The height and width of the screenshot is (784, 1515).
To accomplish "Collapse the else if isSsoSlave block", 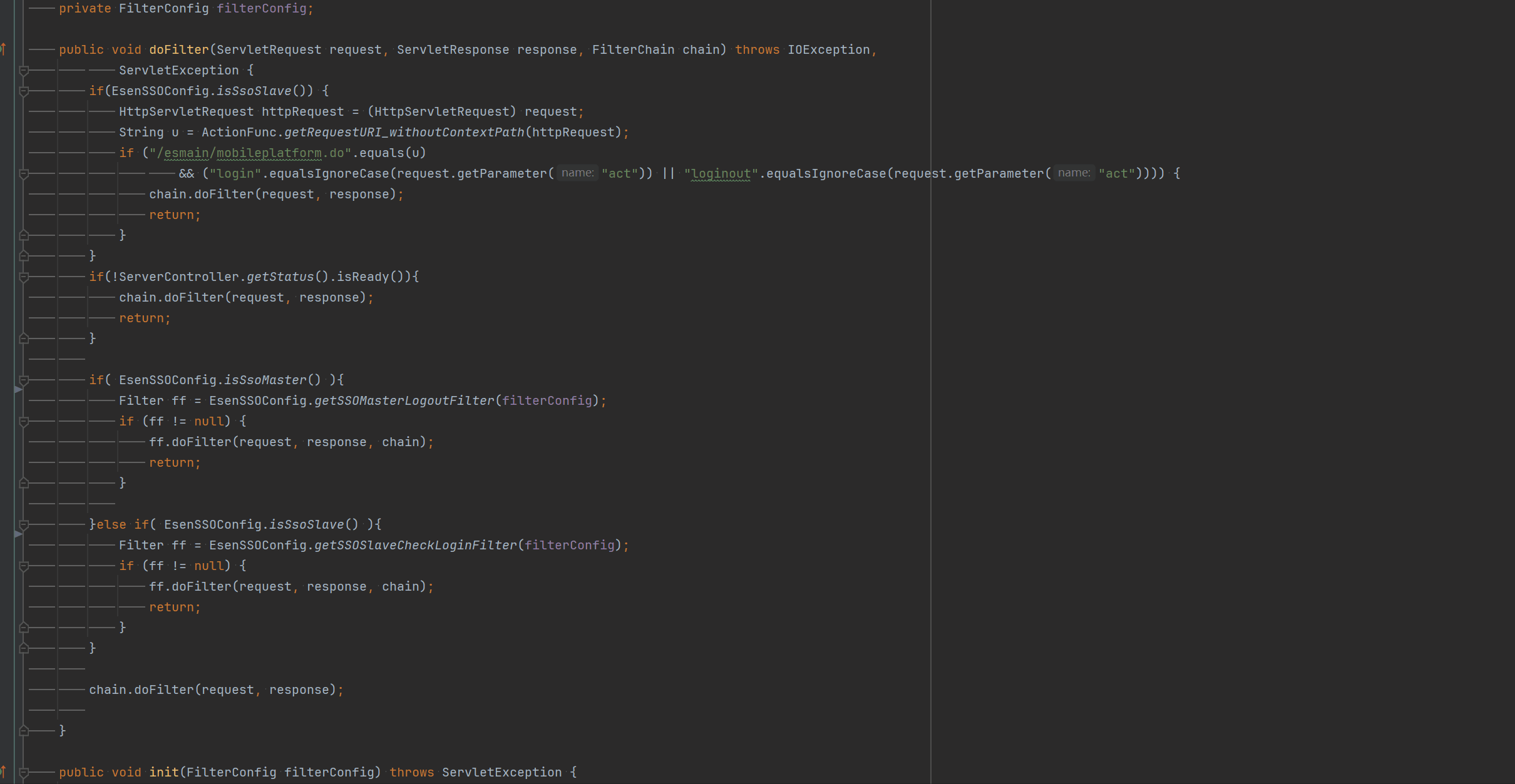I will [x=24, y=525].
